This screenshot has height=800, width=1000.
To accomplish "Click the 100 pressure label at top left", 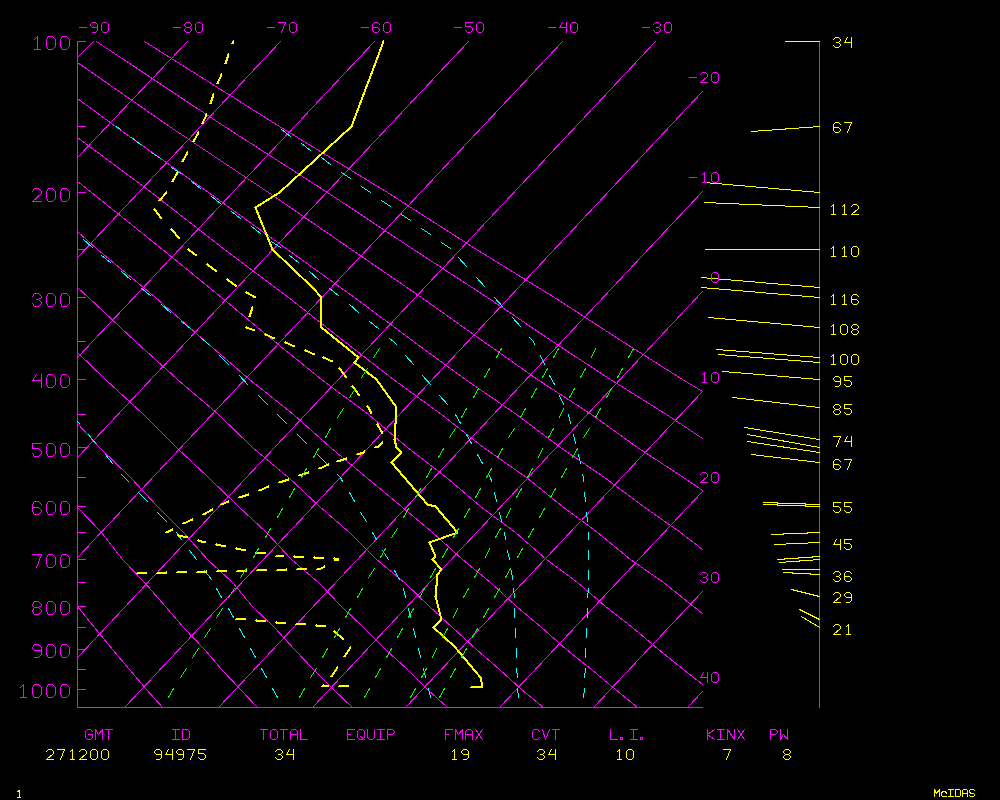I will click(51, 43).
